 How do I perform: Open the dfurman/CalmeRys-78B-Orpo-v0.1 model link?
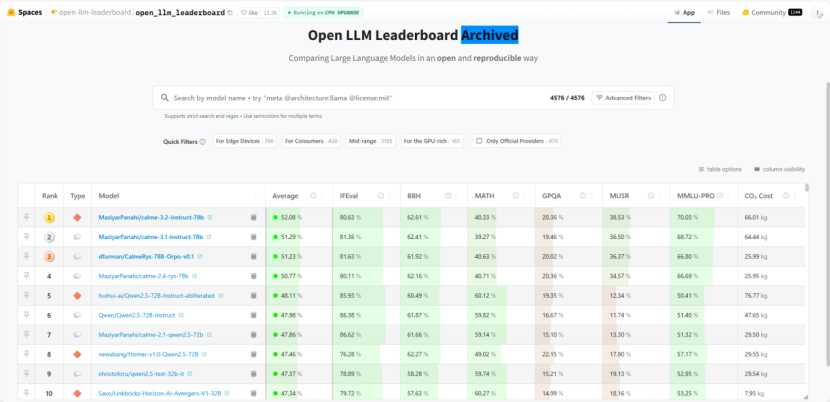[147, 256]
